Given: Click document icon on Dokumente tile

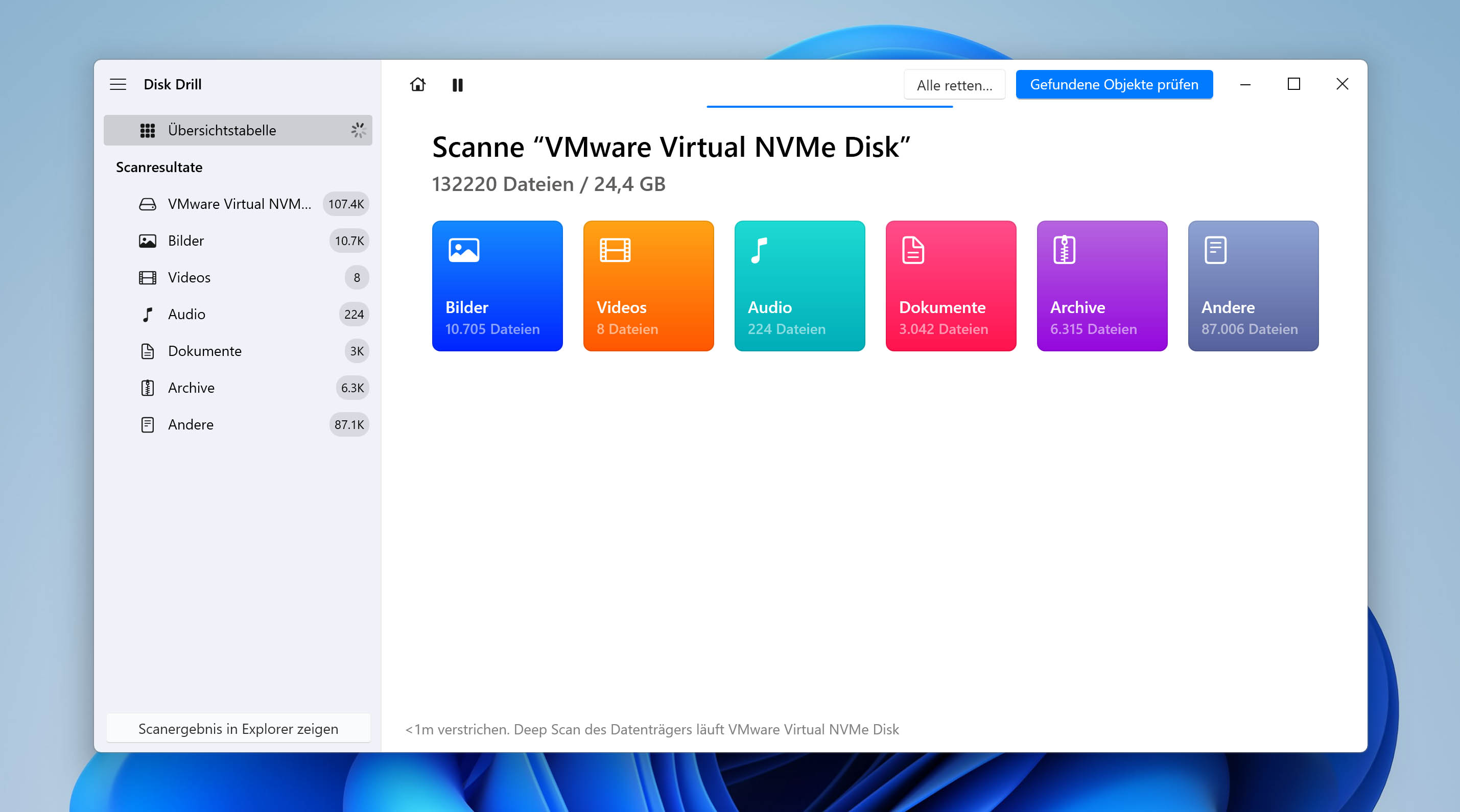Looking at the screenshot, I should coord(913,250).
